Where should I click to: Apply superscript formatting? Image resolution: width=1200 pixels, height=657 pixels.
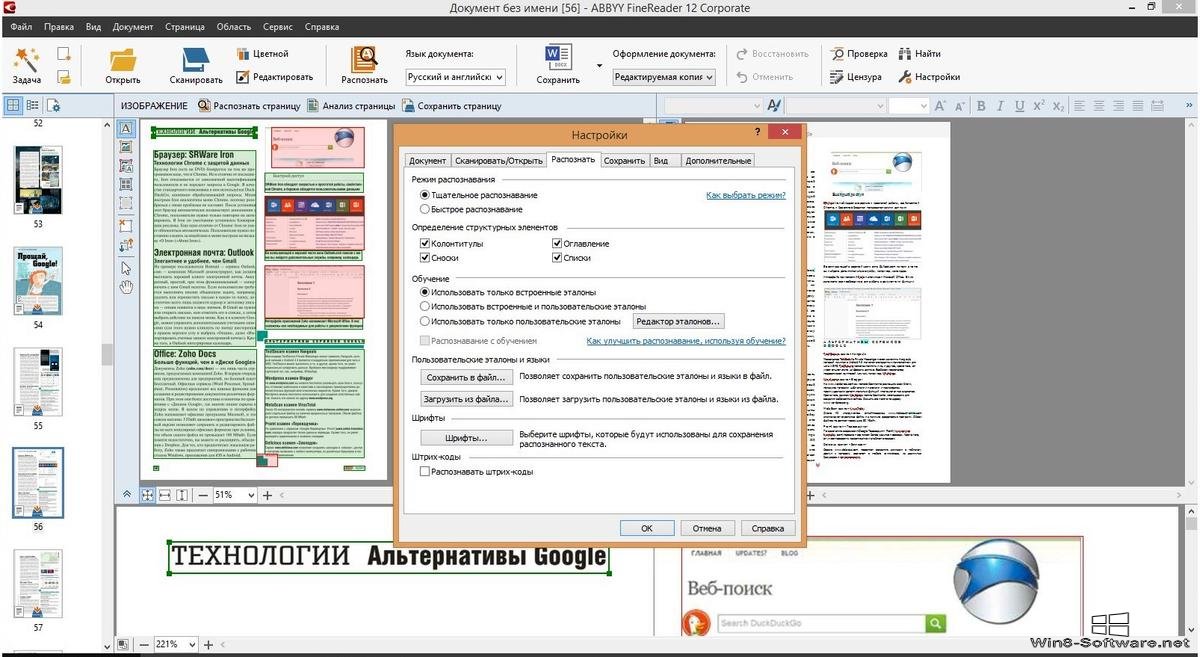coord(1039,105)
